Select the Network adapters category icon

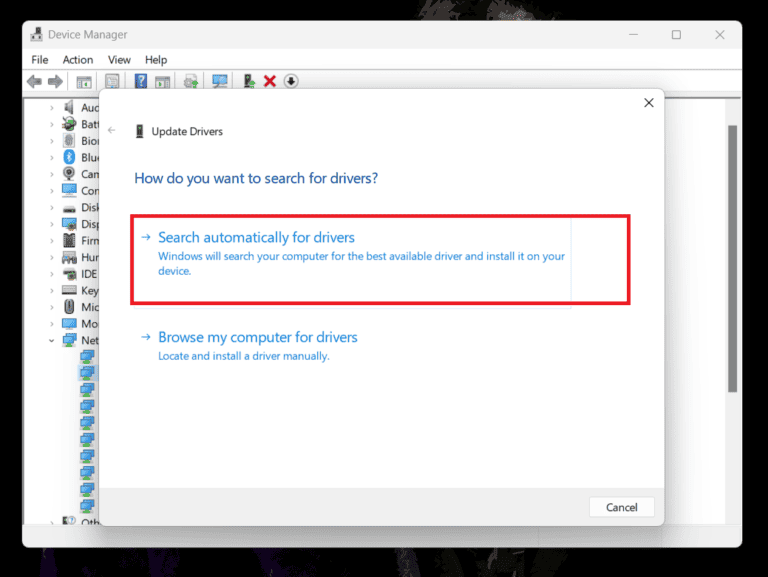pyautogui.click(x=69, y=340)
